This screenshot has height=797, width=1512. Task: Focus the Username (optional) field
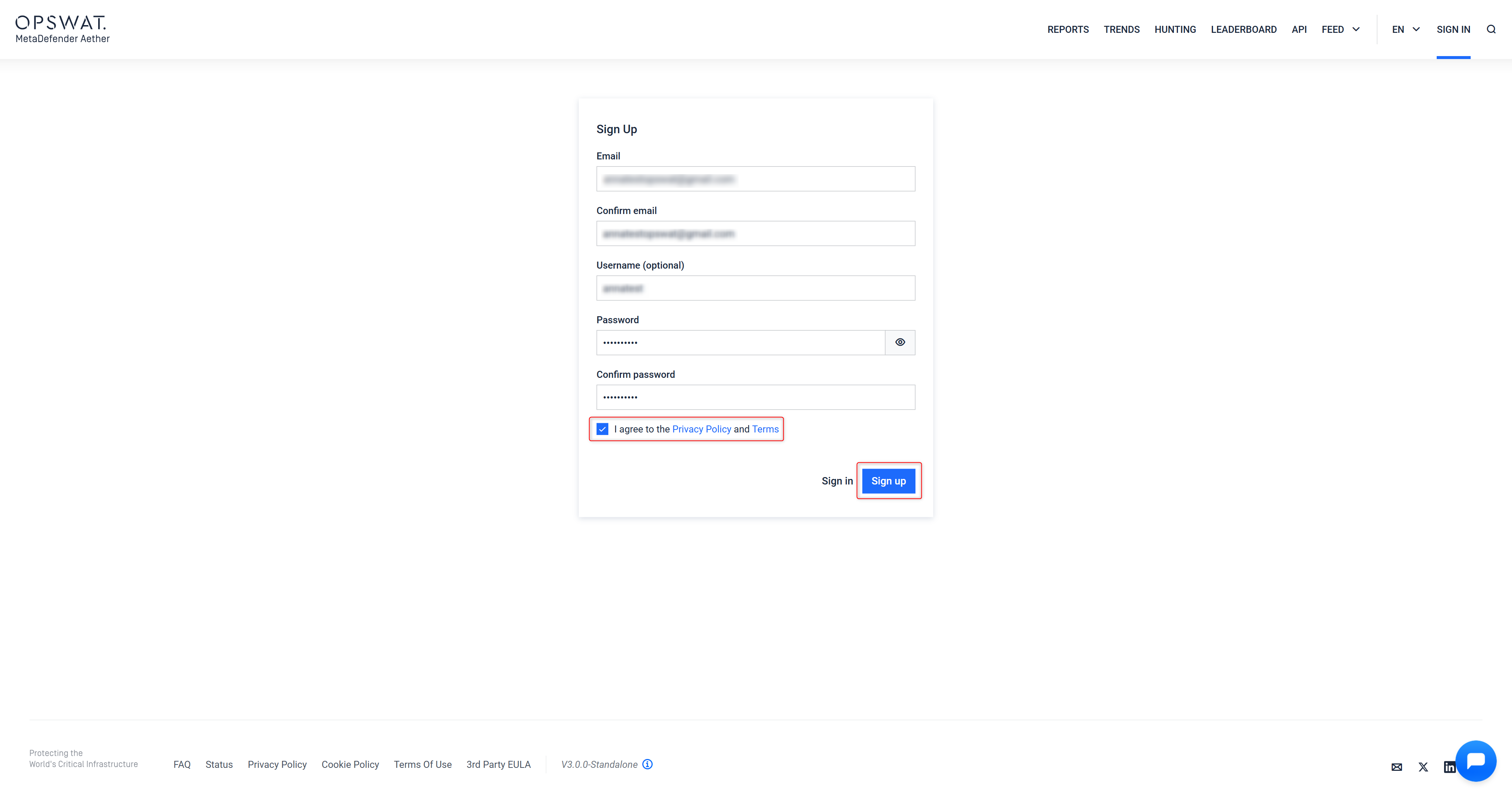(x=755, y=288)
